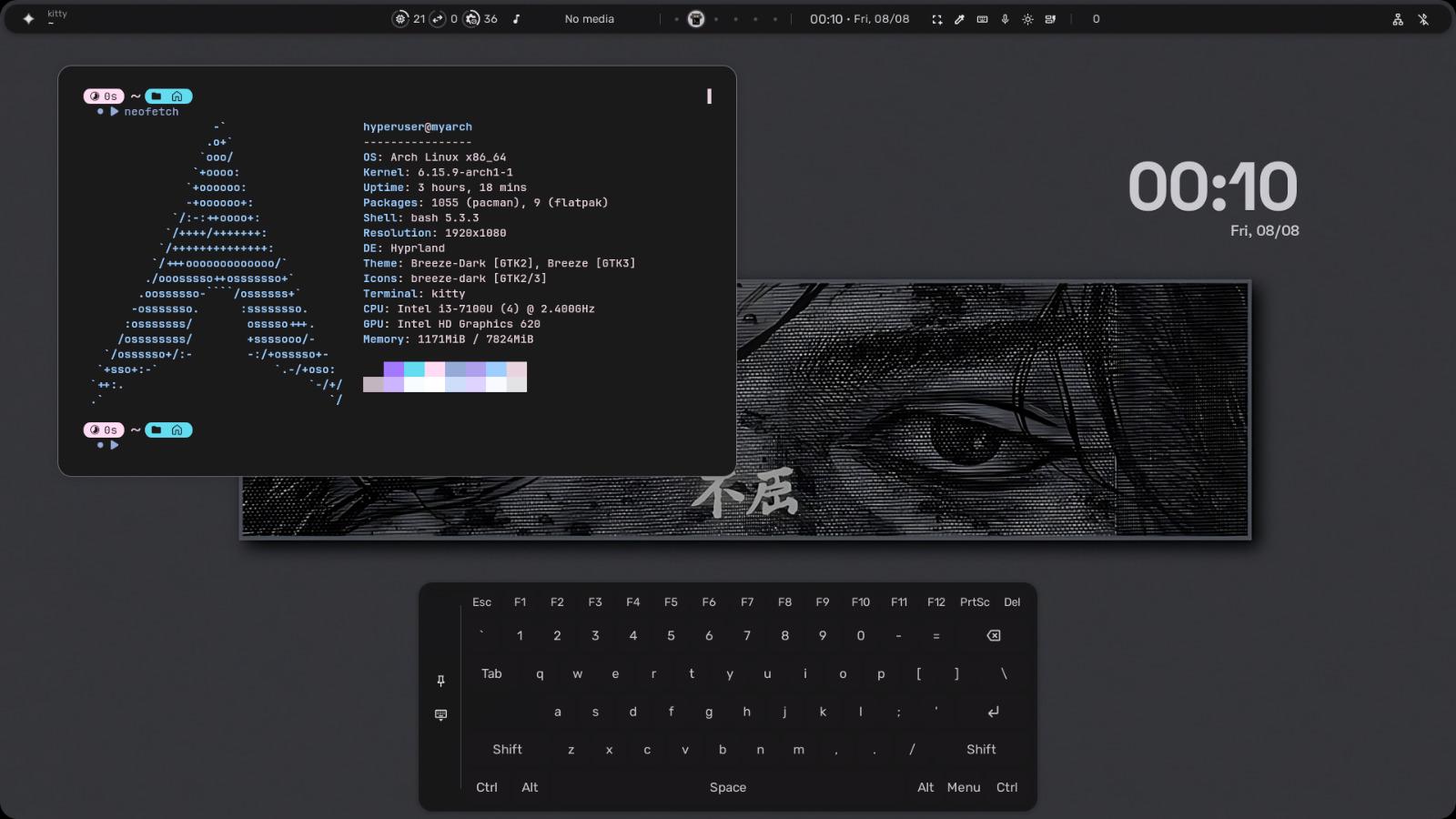Click the 'Fri, 08/08' date under desktop clock
This screenshot has height=819, width=1456.
1265,231
